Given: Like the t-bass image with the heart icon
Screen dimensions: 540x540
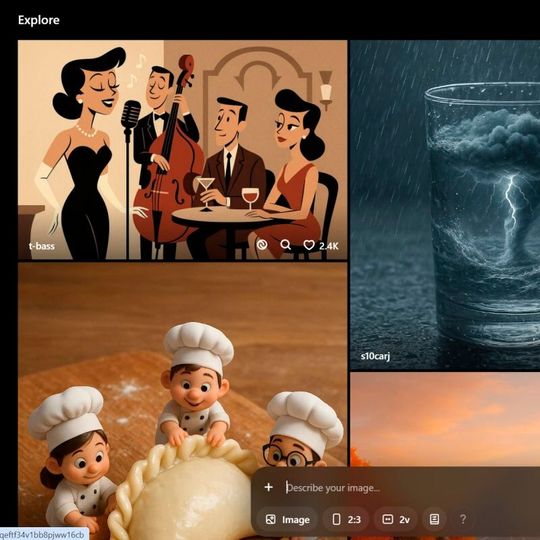Looking at the screenshot, I should [309, 245].
